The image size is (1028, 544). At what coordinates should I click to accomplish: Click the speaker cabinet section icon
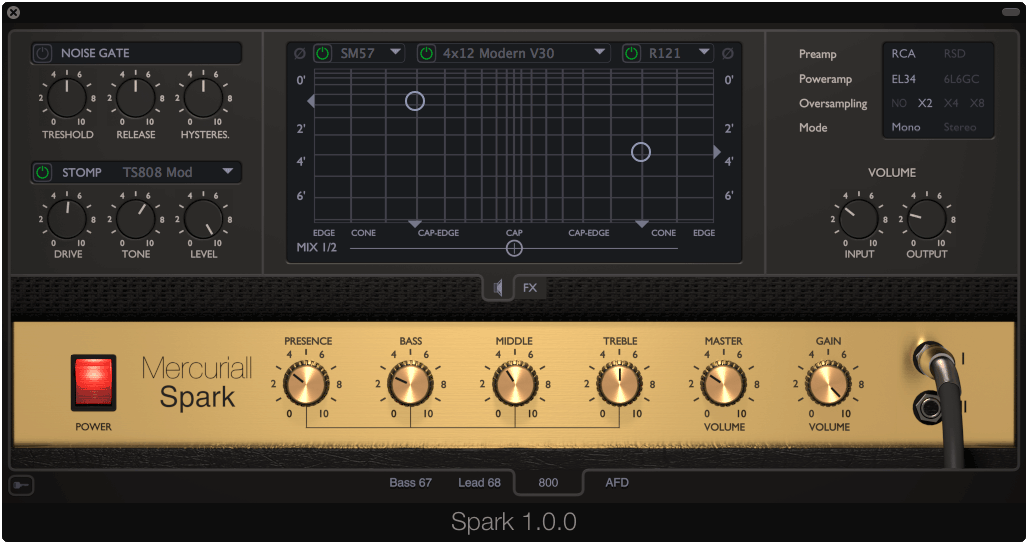(x=499, y=287)
